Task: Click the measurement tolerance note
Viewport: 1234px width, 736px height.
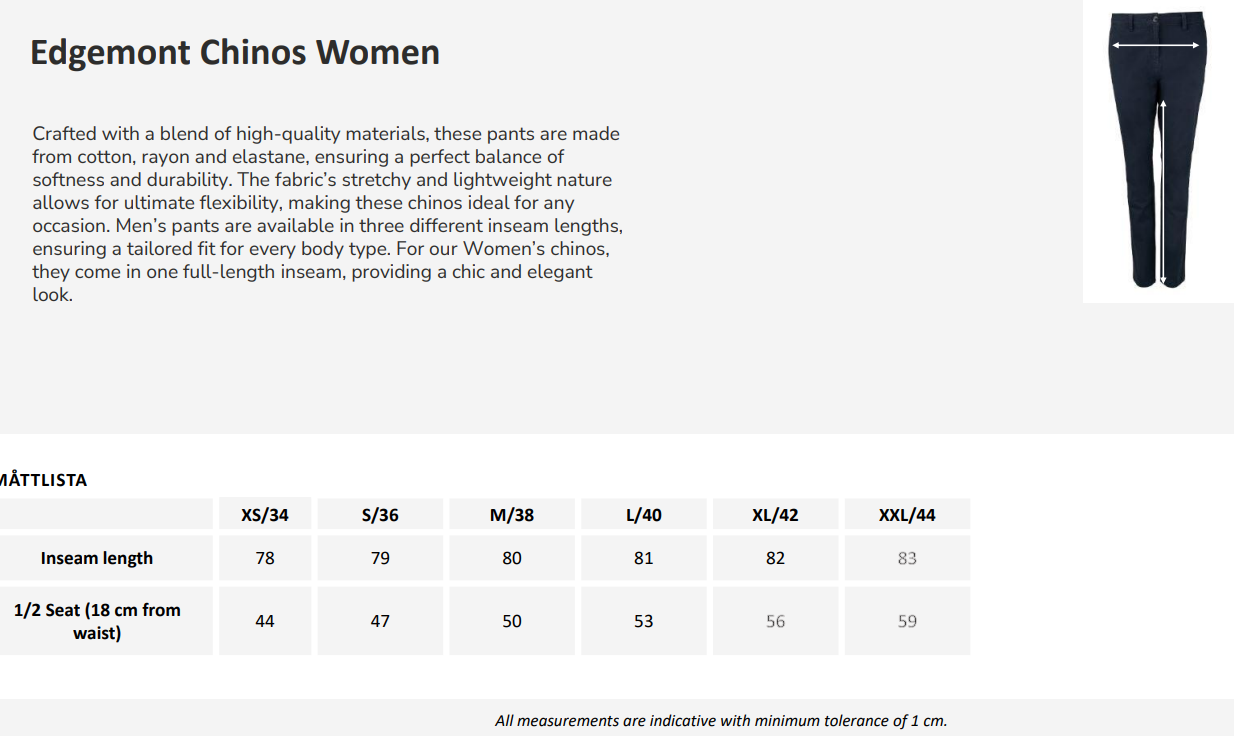Action: 720,720
